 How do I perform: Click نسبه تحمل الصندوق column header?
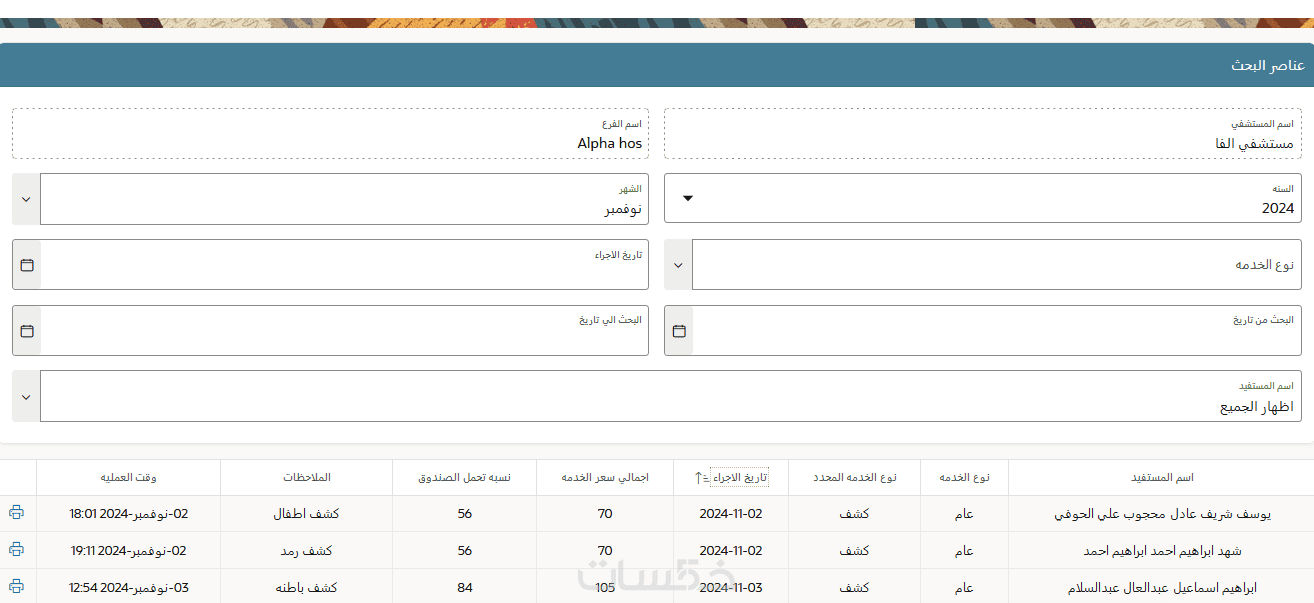(x=464, y=478)
